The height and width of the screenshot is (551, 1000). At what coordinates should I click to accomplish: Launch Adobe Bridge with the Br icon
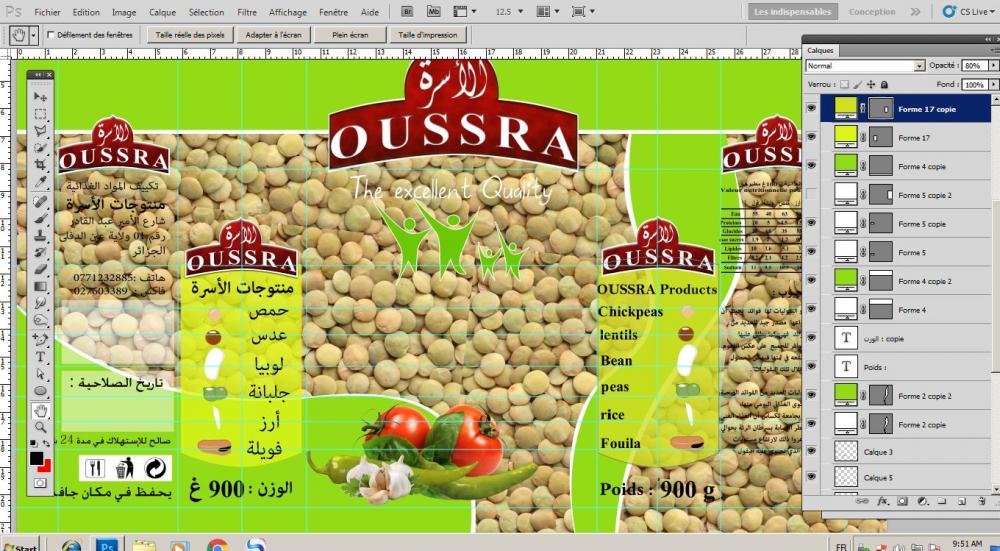[x=409, y=11]
